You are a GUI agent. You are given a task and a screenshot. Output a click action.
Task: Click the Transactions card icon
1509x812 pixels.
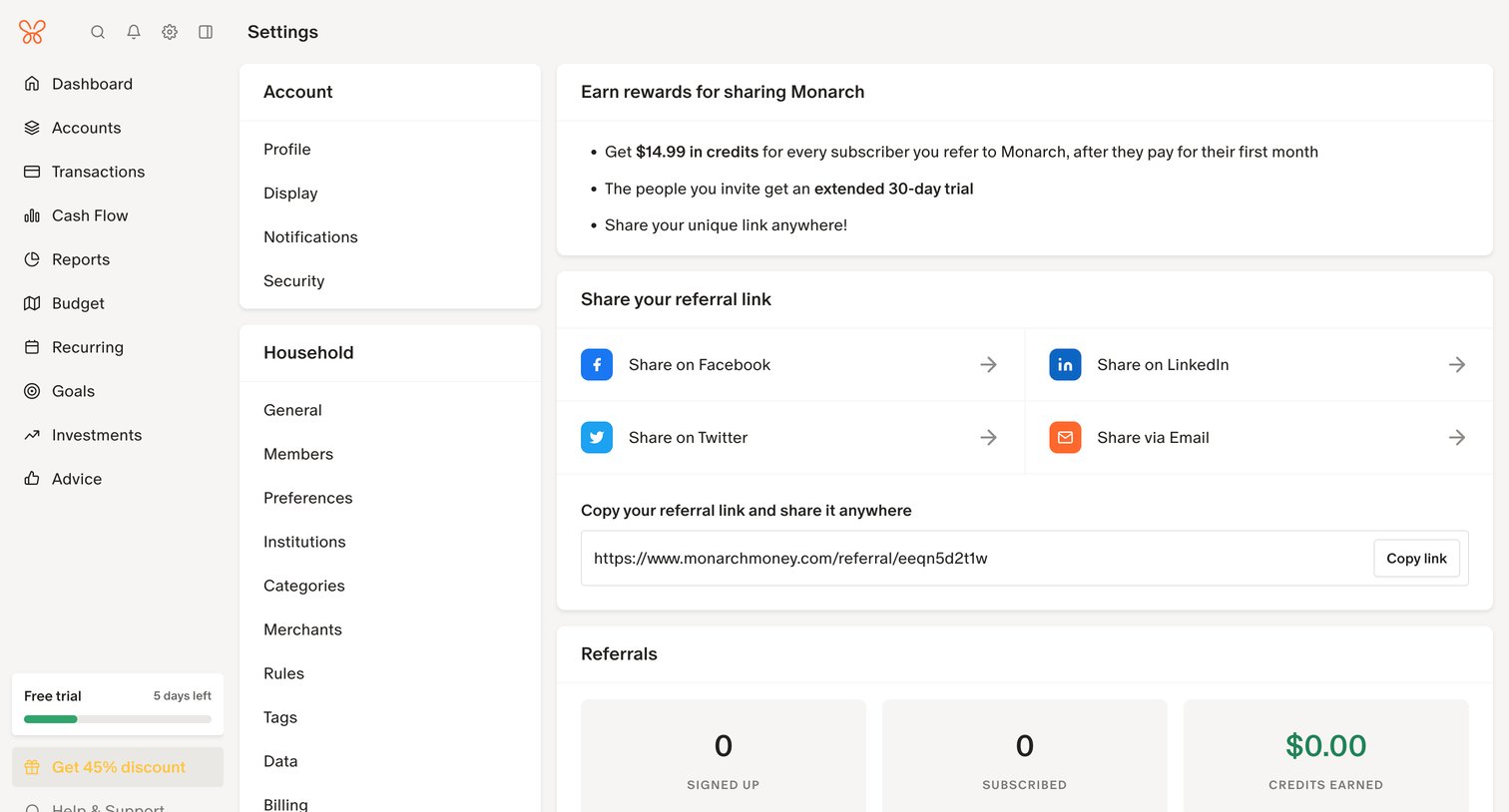(32, 172)
